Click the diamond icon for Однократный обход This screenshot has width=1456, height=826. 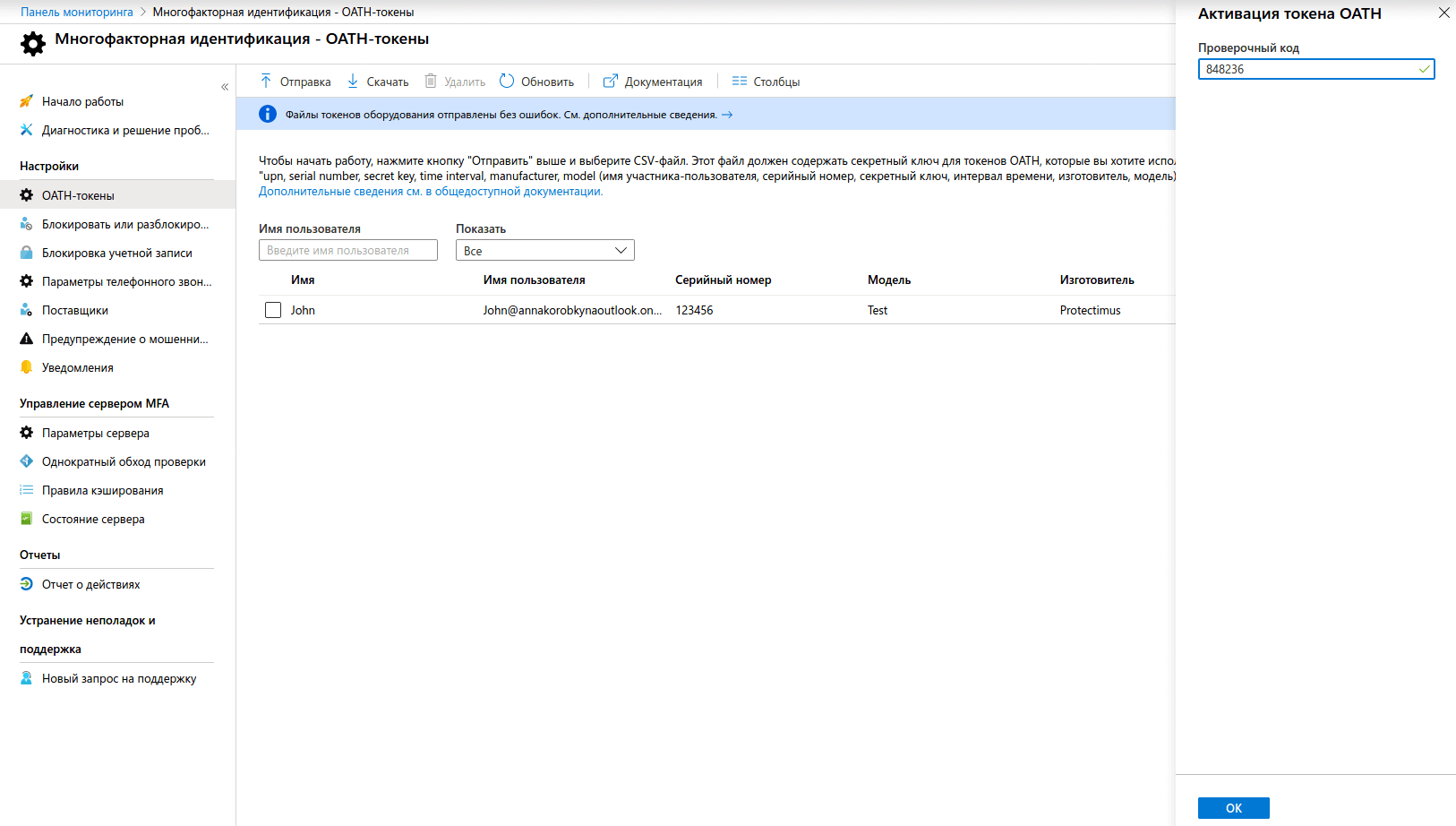coord(26,461)
